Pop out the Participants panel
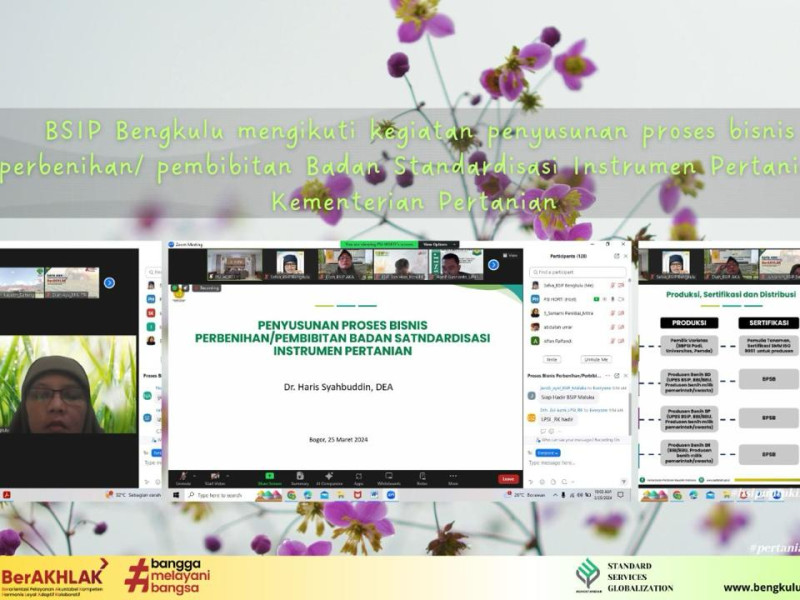Screen dimensions: 800x600 pyautogui.click(x=616, y=256)
